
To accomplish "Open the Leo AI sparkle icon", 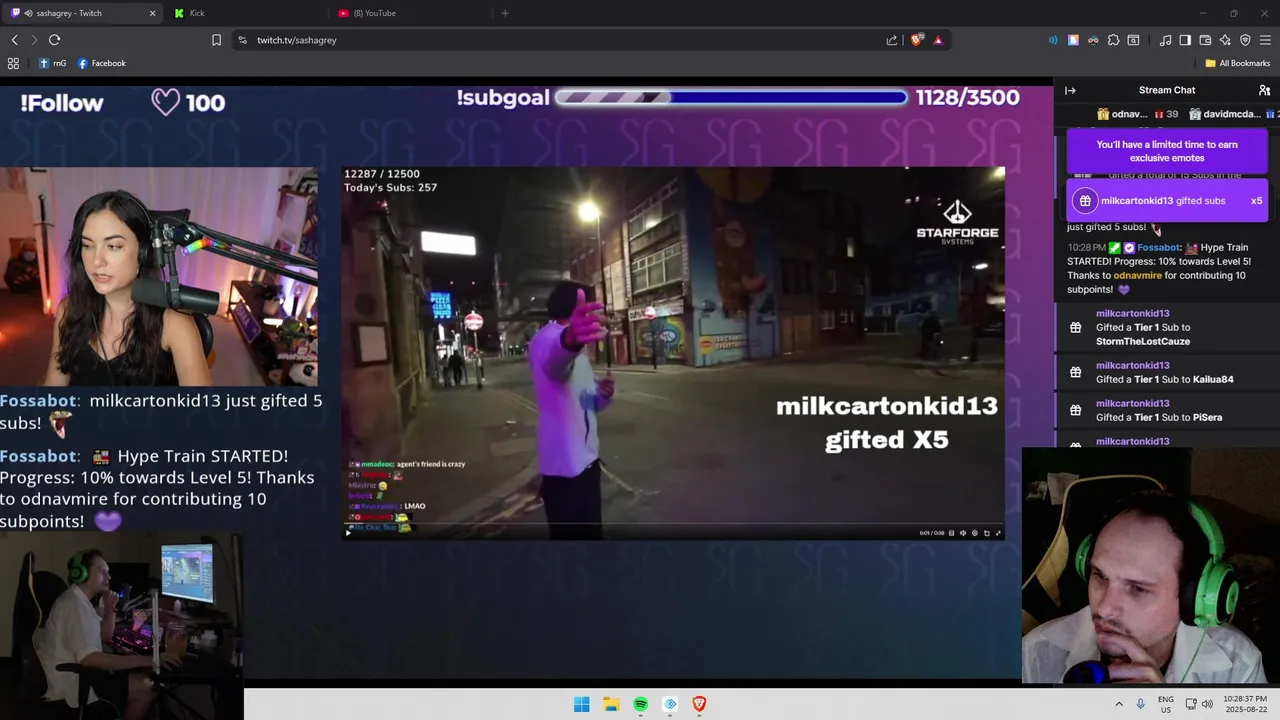I will 1225,40.
